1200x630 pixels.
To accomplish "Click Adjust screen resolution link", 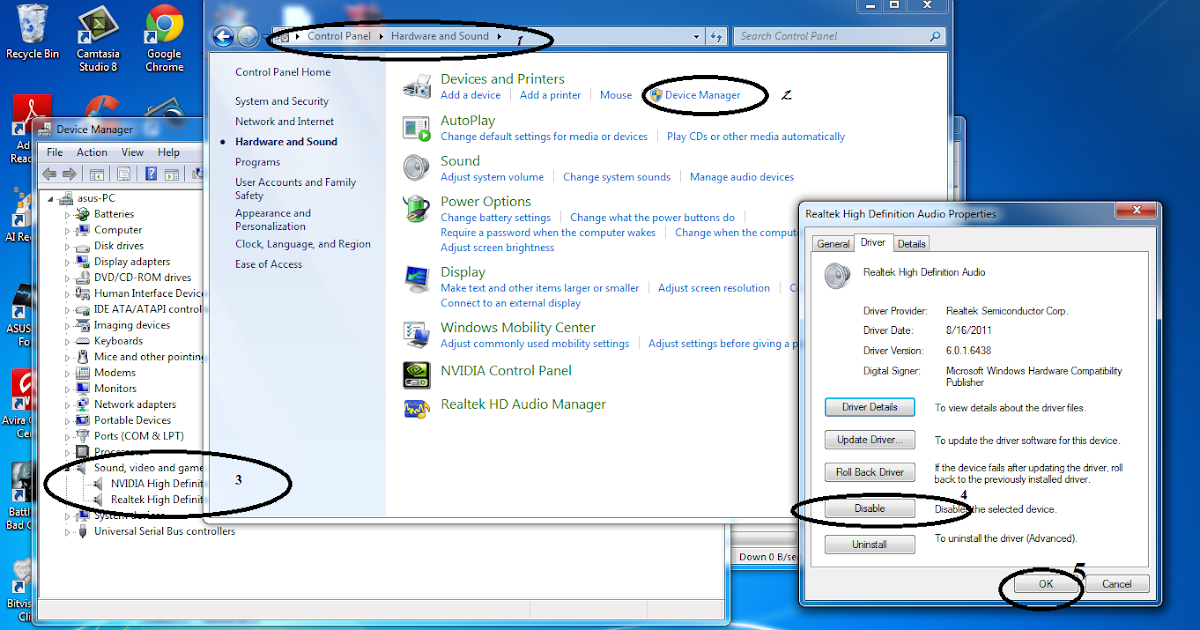I will point(714,288).
